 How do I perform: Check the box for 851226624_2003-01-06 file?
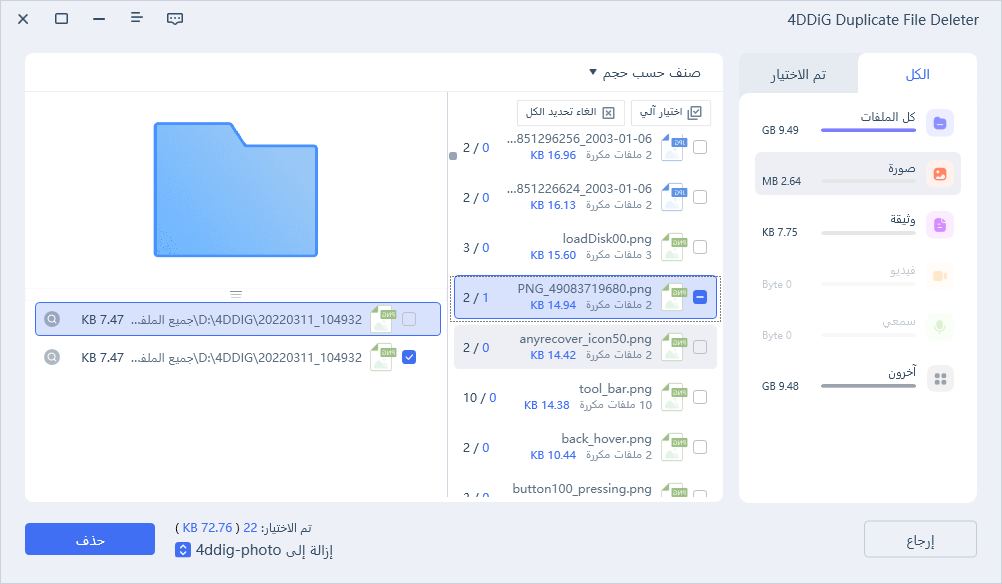[700, 197]
